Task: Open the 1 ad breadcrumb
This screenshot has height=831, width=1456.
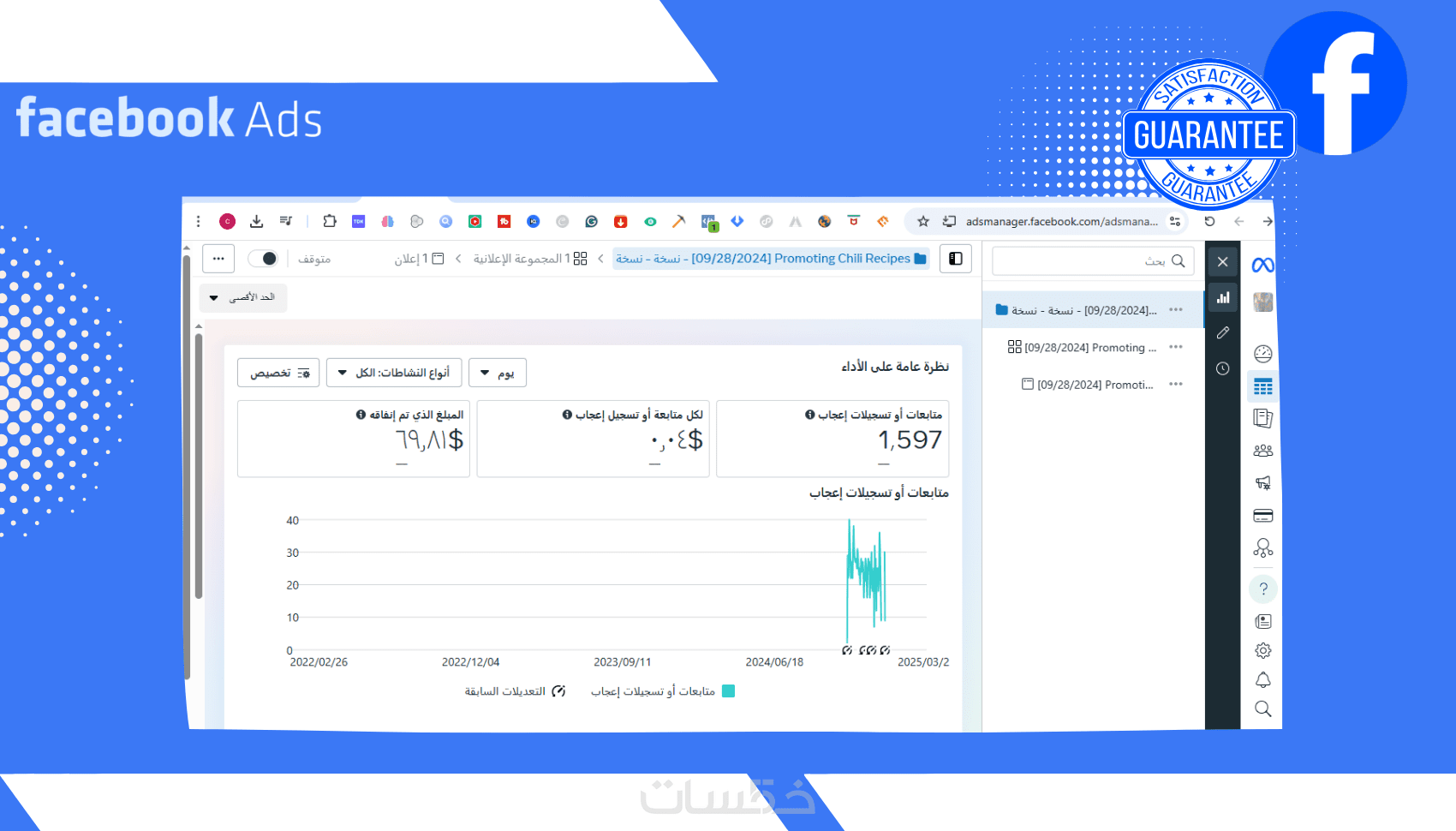Action: pyautogui.click(x=419, y=259)
